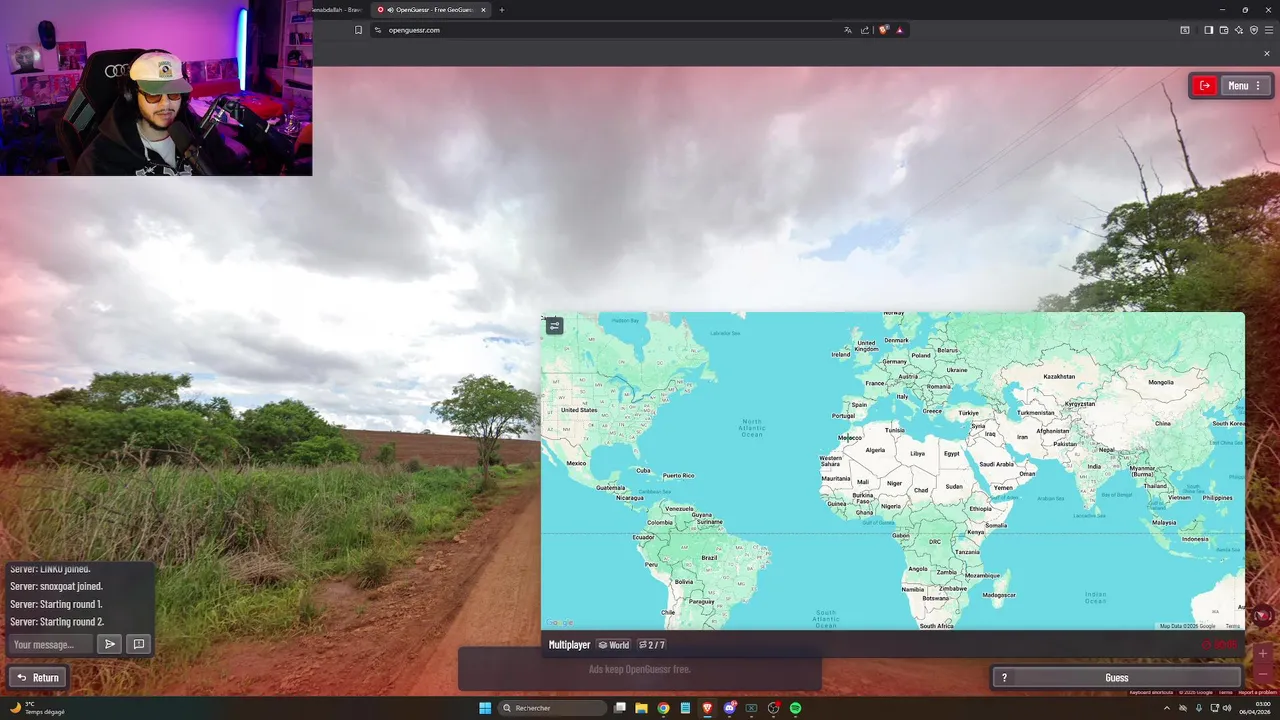This screenshot has width=1280, height=720.
Task: Click the compass icon beside map
Action: pos(1263,615)
